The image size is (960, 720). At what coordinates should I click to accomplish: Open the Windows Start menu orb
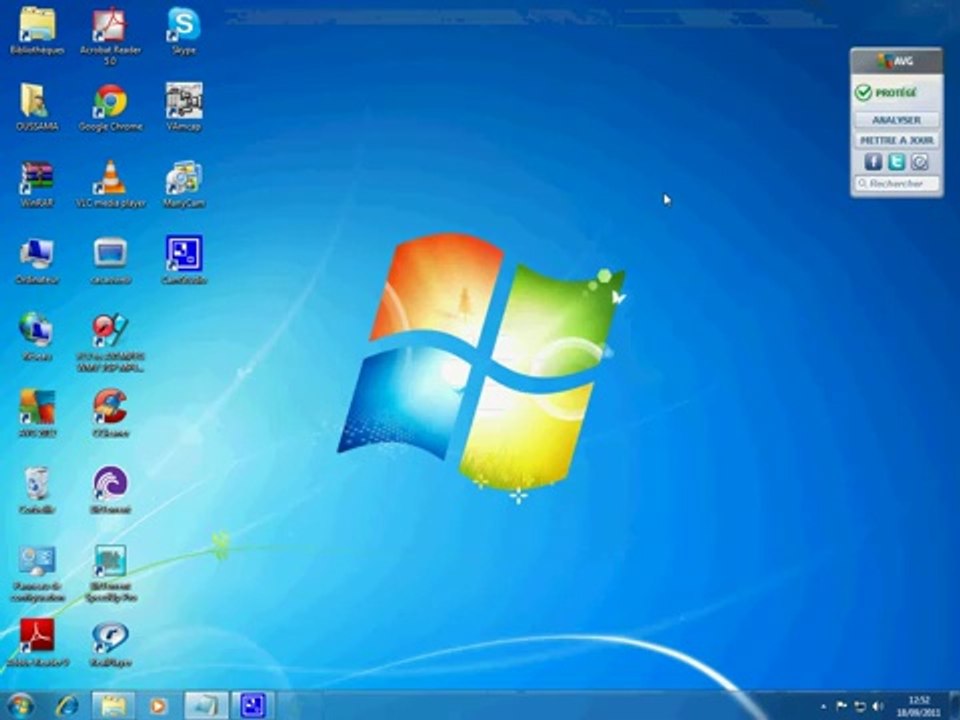(x=20, y=705)
